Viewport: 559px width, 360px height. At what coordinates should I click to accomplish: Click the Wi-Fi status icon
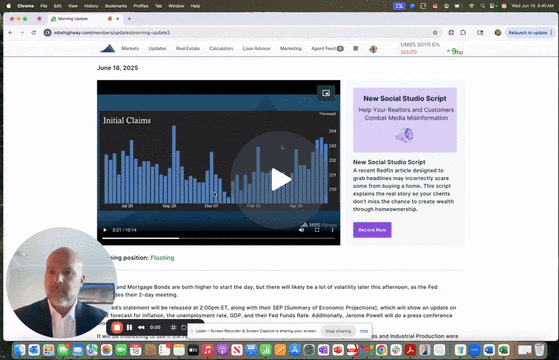click(472, 6)
